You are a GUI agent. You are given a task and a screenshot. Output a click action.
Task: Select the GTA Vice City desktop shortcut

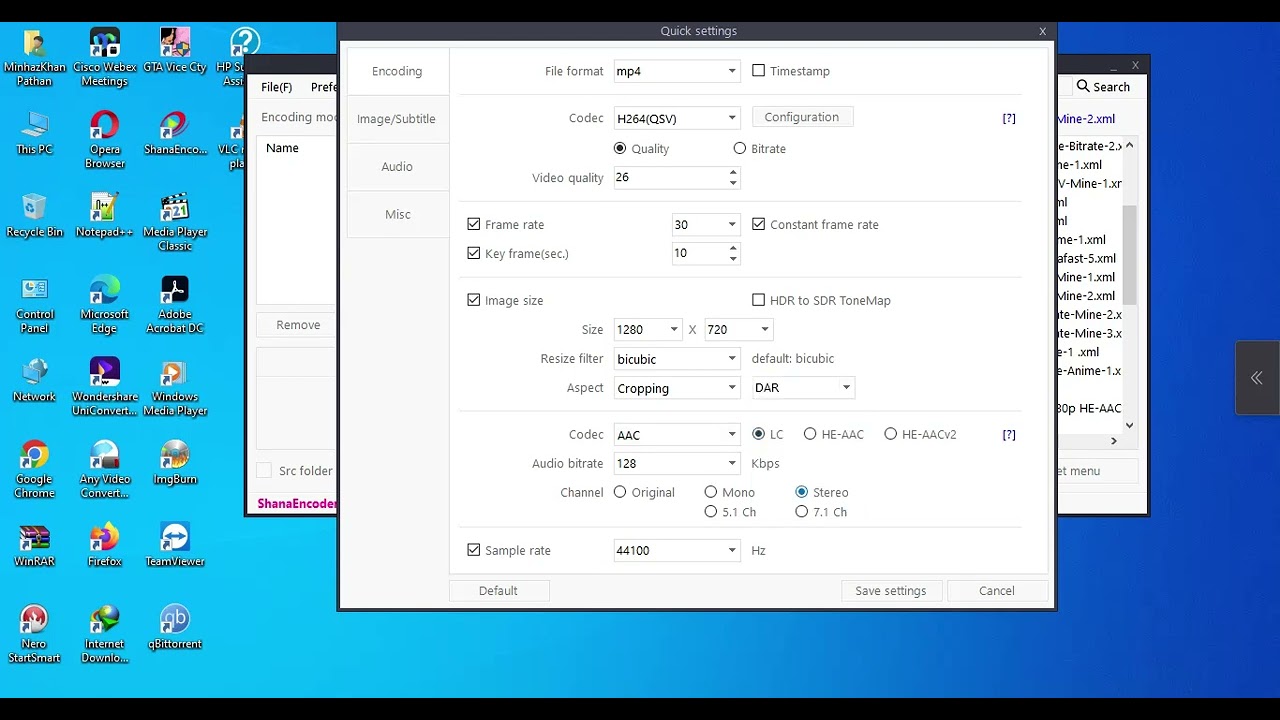174,50
